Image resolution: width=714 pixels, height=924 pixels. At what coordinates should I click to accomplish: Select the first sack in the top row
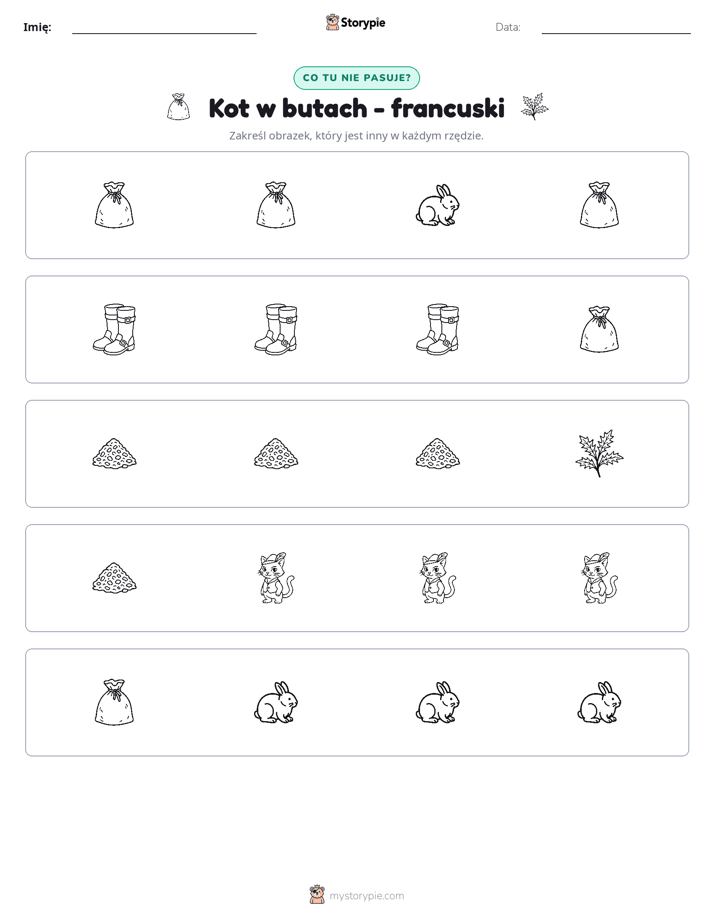pyautogui.click(x=114, y=205)
